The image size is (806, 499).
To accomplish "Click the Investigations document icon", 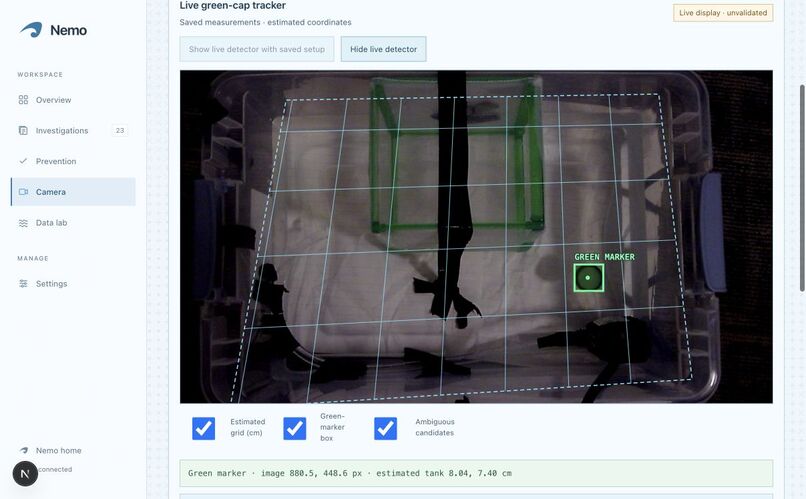I will 23,131.
